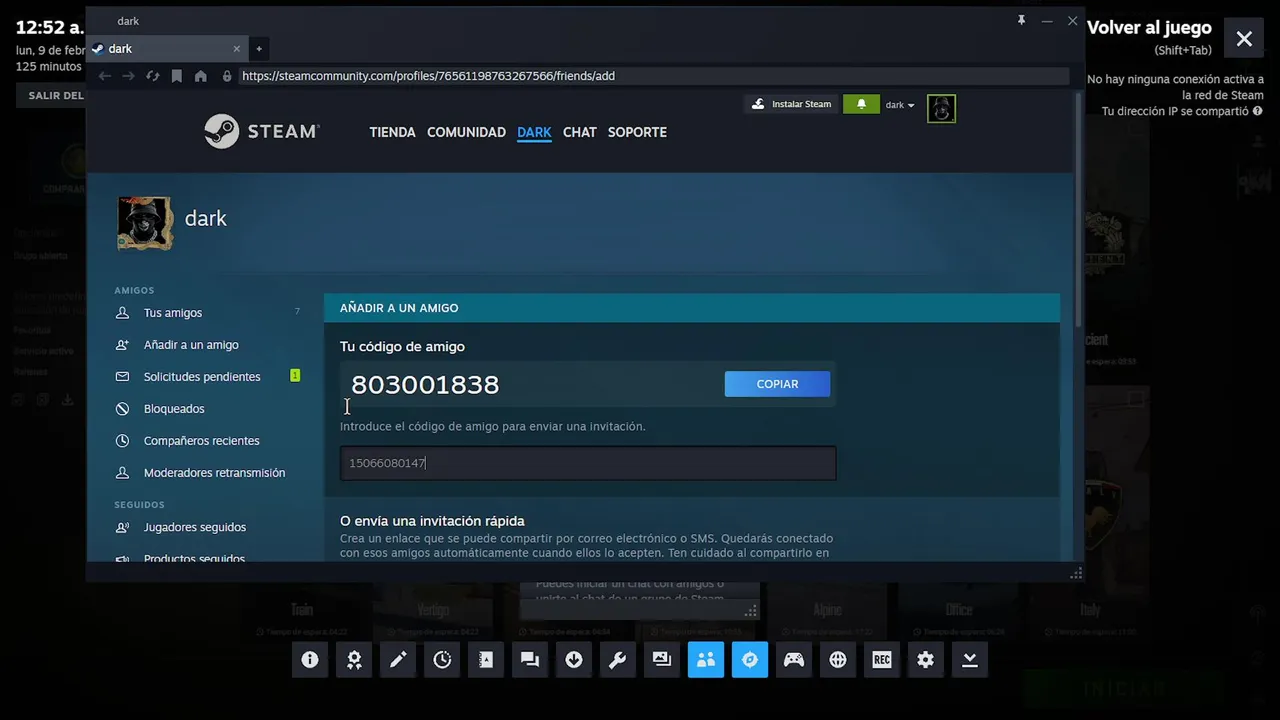Image resolution: width=1280 pixels, height=720 pixels.
Task: Click the Instalar Steam button
Action: pyautogui.click(x=791, y=104)
